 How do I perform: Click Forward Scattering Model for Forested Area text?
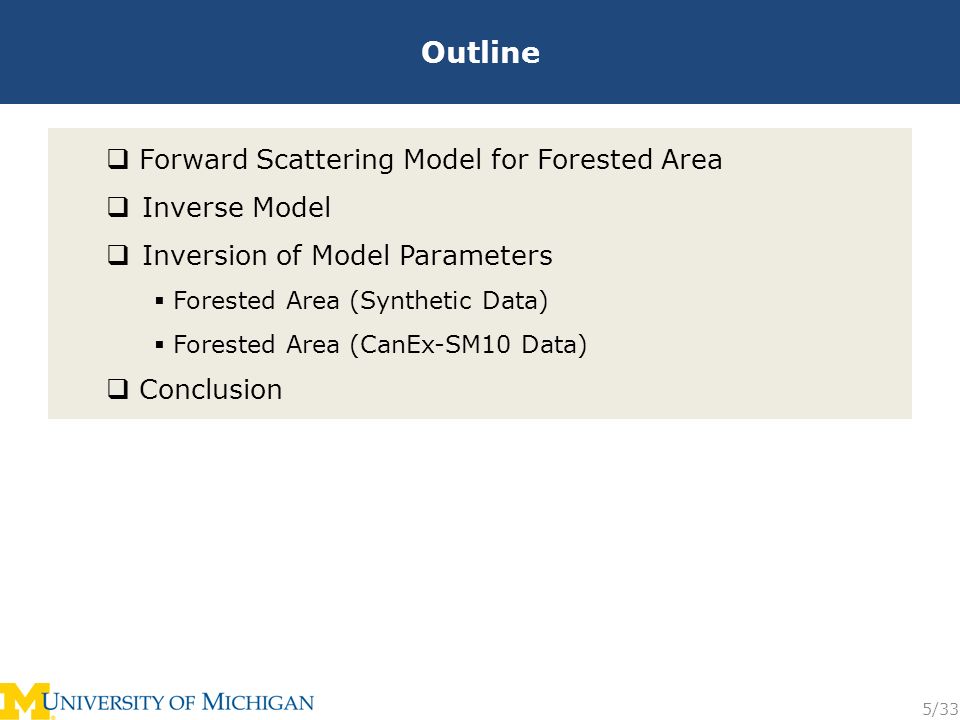(431, 160)
